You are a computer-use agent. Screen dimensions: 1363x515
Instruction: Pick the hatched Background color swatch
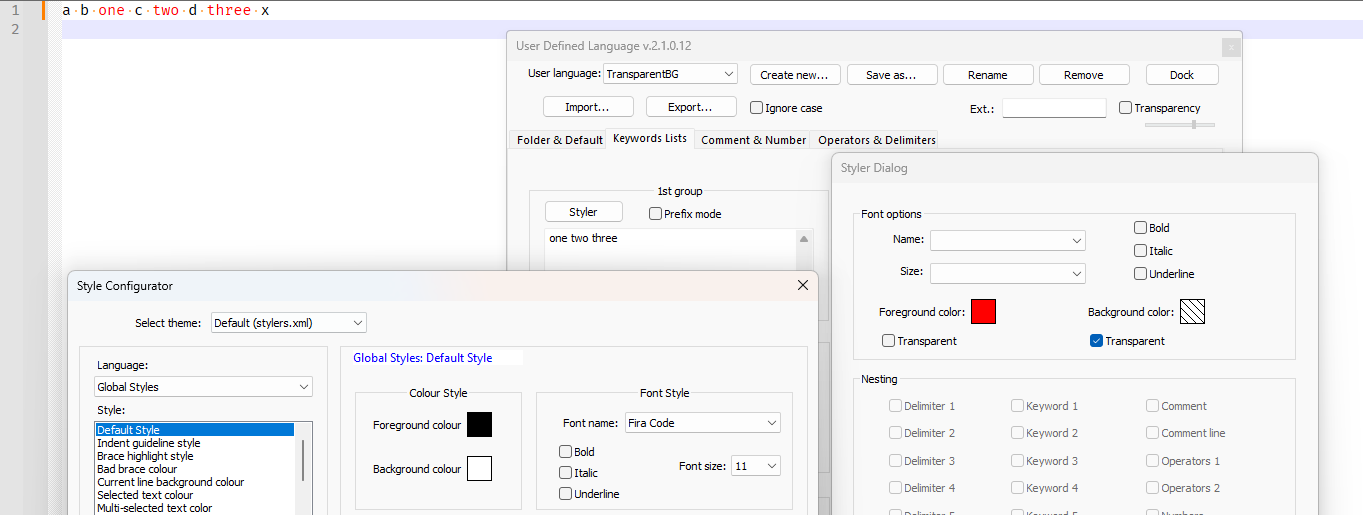coord(1192,312)
